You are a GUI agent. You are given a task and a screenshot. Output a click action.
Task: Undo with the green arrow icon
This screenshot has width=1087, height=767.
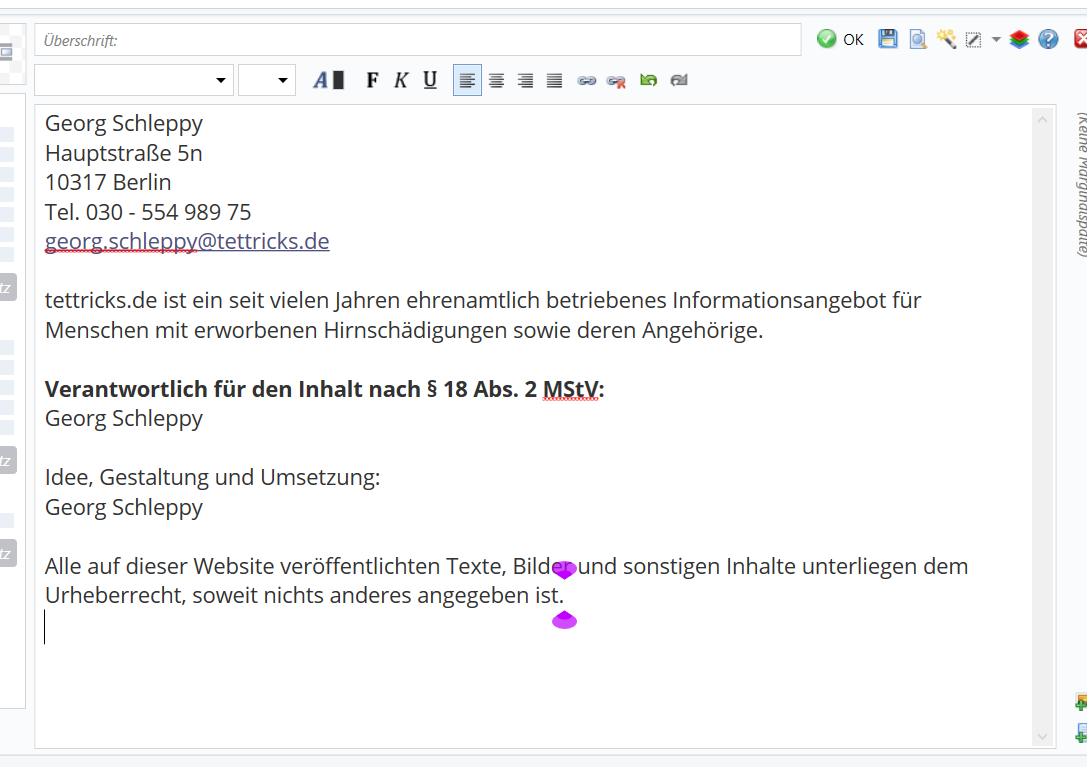pyautogui.click(x=648, y=80)
